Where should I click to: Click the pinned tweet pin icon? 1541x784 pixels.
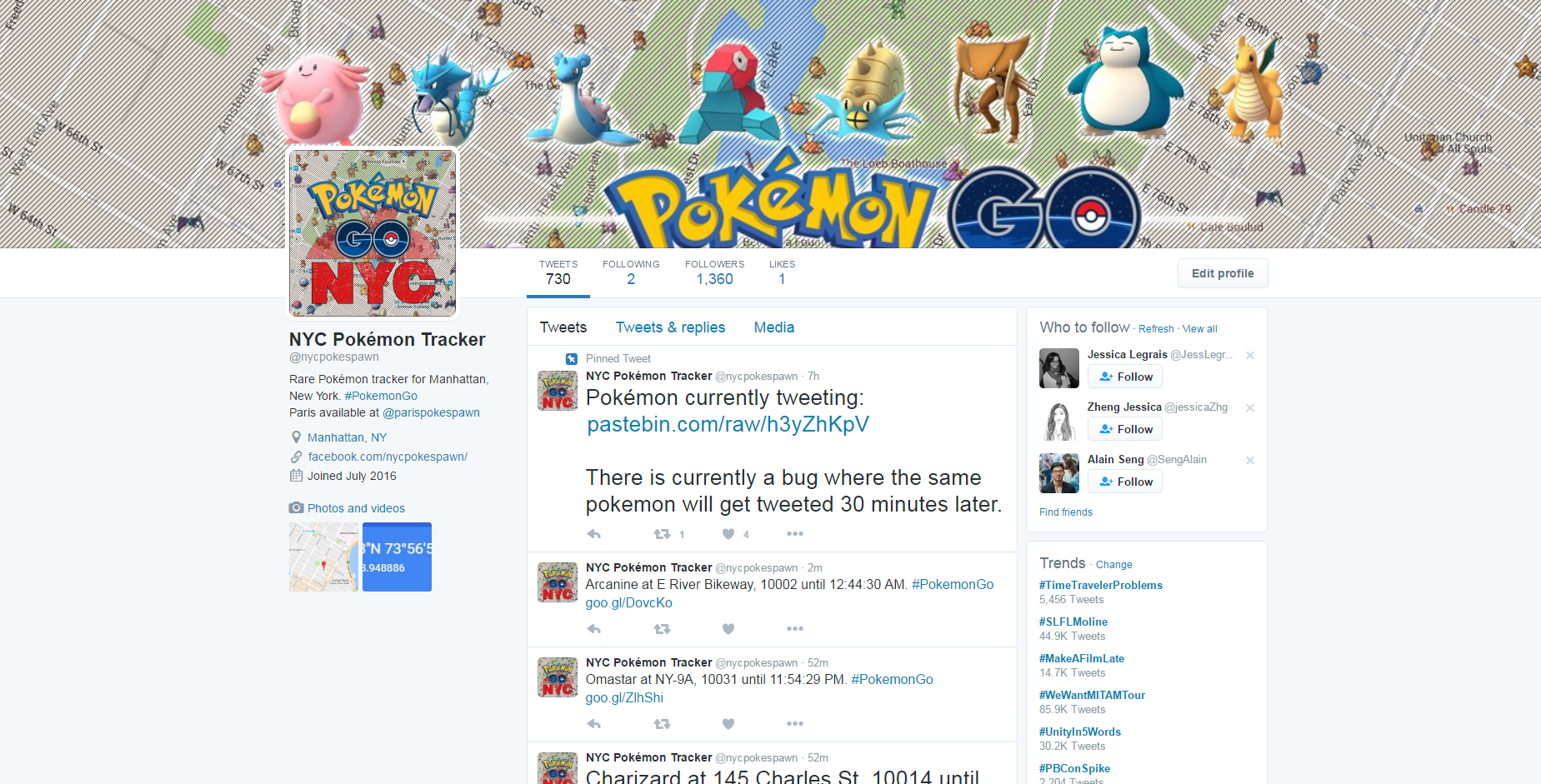pos(572,359)
